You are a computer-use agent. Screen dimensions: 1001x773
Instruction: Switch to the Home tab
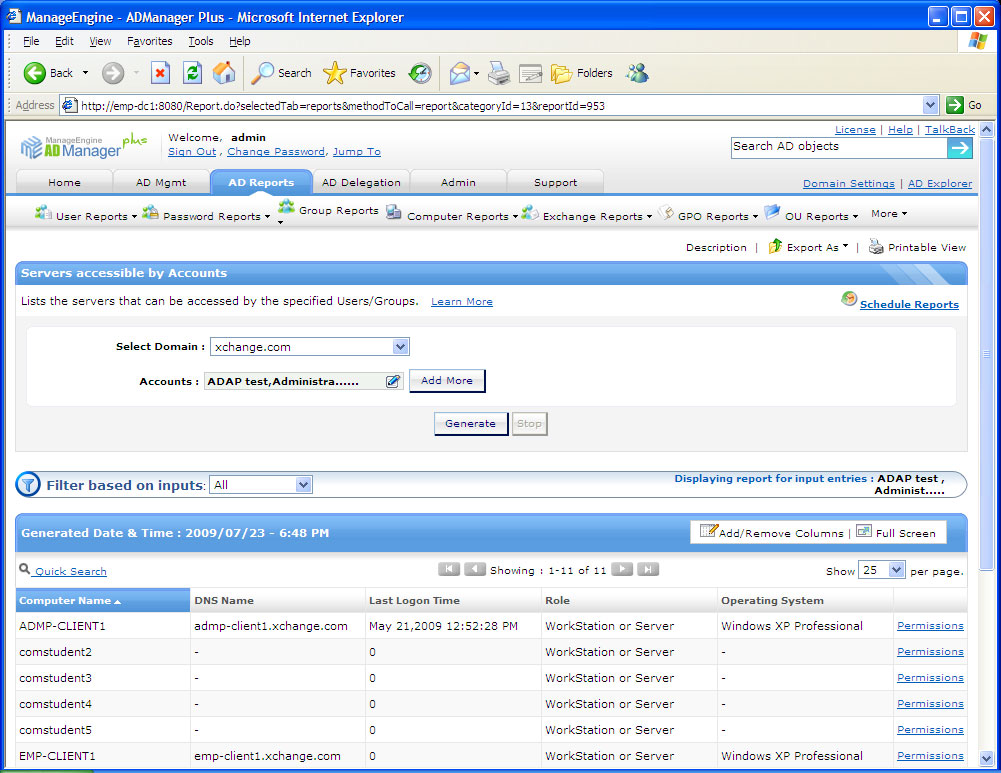point(64,183)
